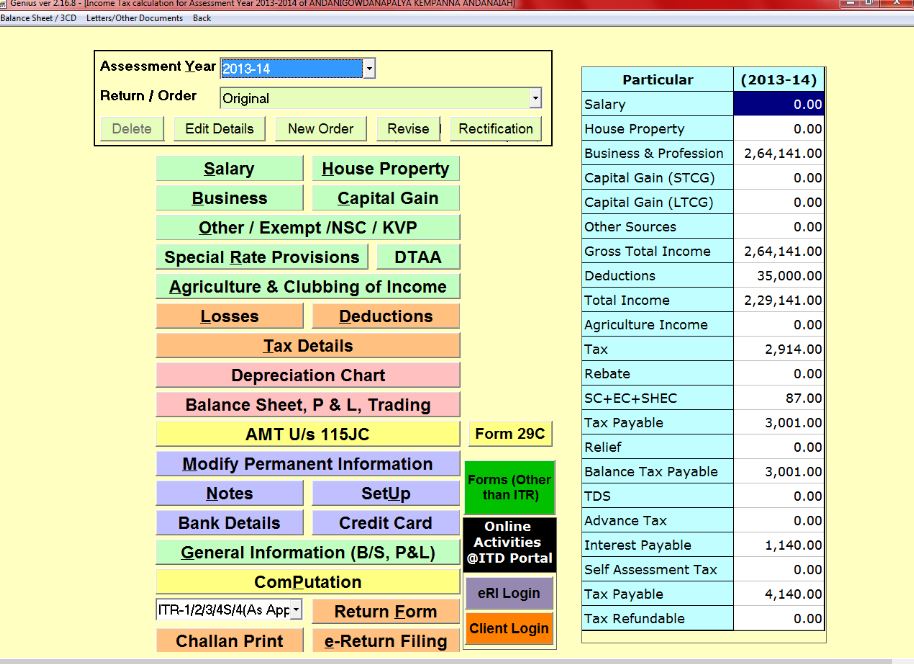Screen dimensions: 914x664
Task: Open the Depreciation Chart
Action: [x=308, y=375]
